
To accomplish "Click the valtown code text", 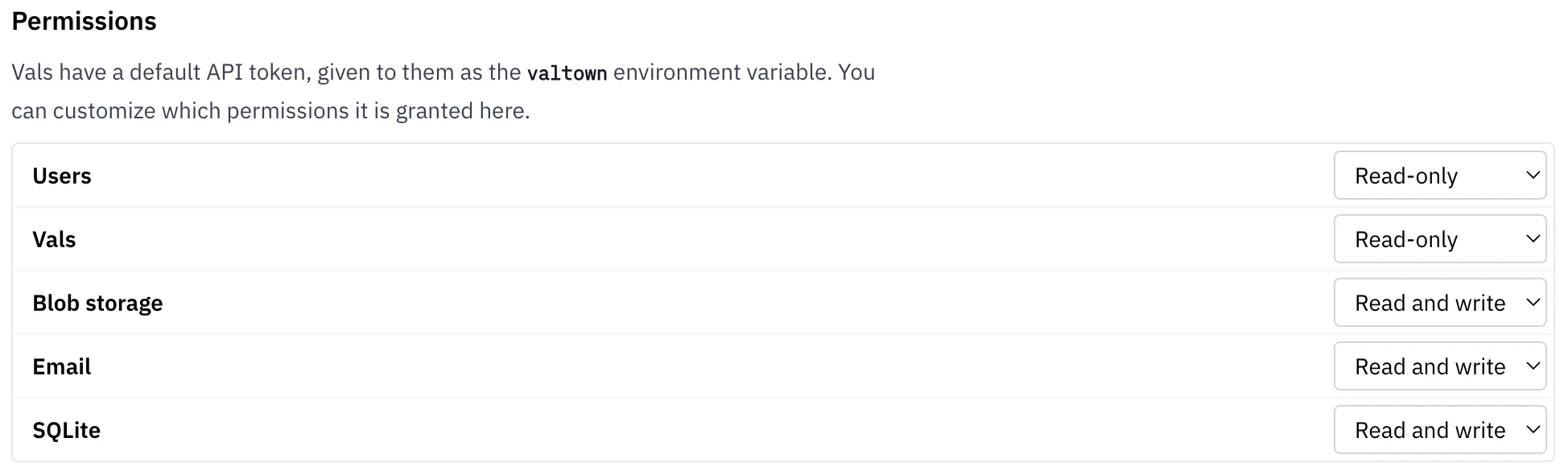I will coord(567,73).
